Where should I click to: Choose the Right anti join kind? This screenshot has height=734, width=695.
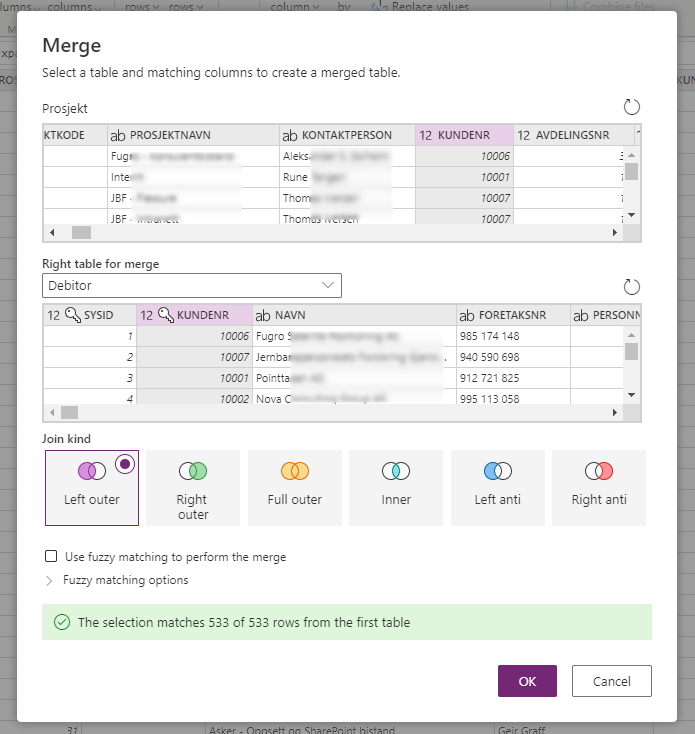(599, 488)
